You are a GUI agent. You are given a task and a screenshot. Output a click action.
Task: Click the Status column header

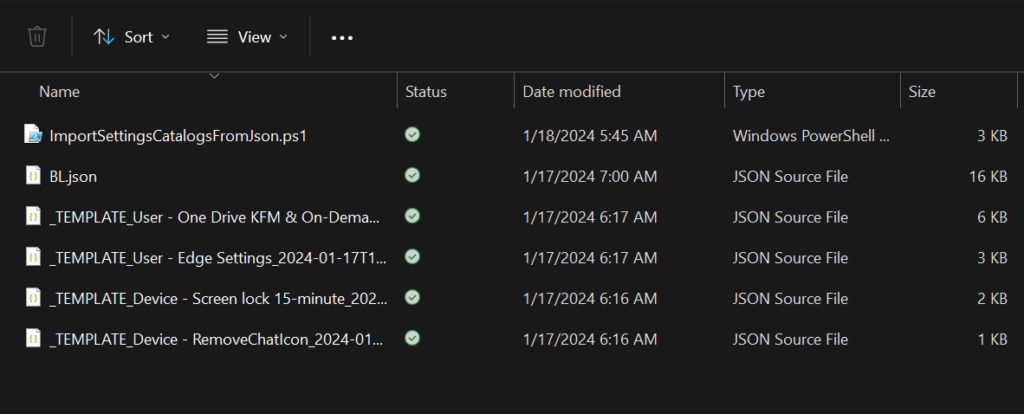426,92
